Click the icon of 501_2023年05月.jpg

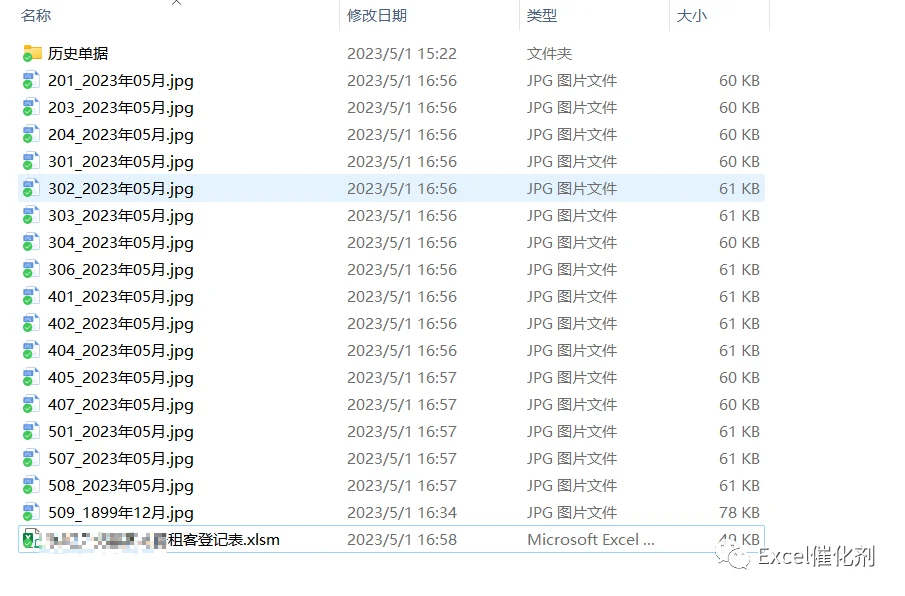pos(31,432)
